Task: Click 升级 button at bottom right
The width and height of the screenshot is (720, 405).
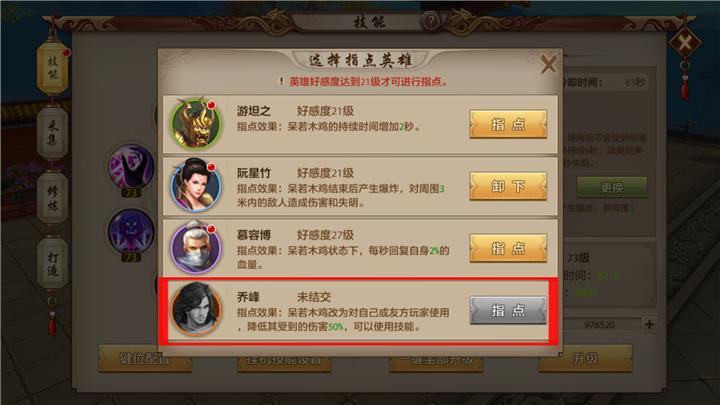Action: click(585, 358)
